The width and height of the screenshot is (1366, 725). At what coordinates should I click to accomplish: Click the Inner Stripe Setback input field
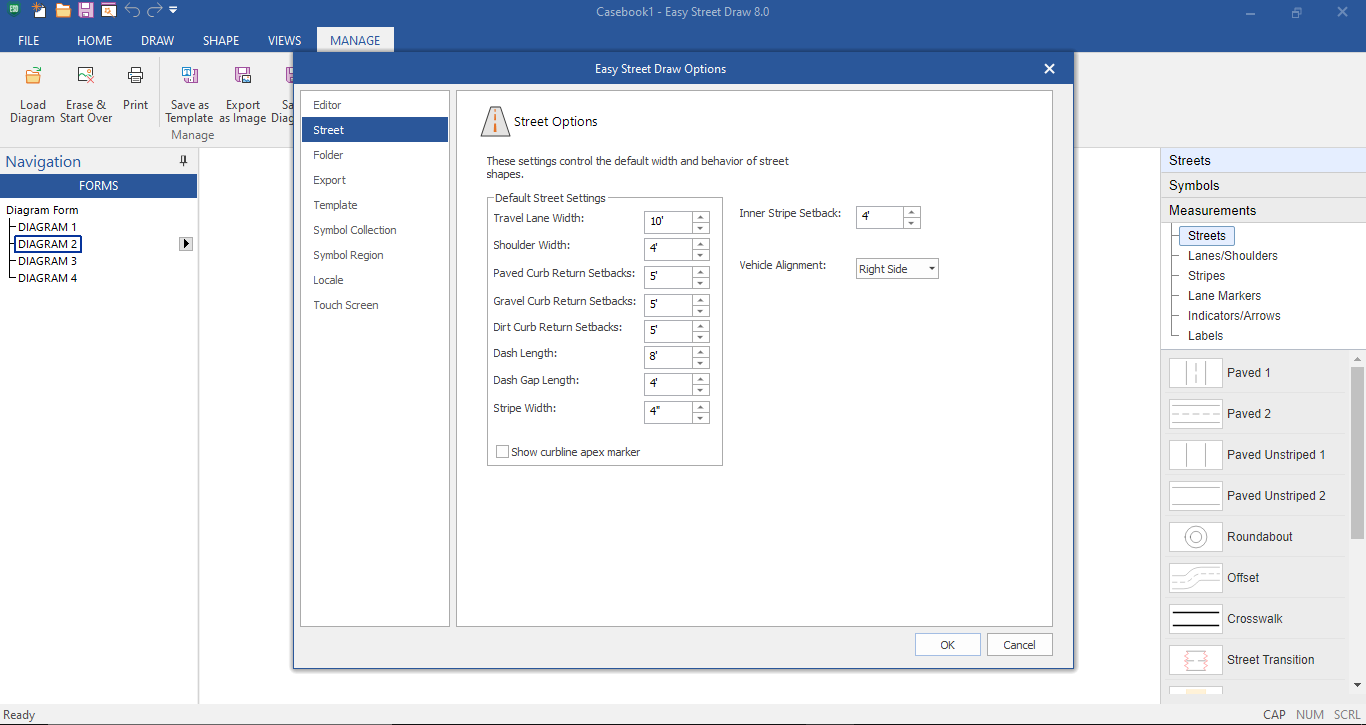pos(880,216)
